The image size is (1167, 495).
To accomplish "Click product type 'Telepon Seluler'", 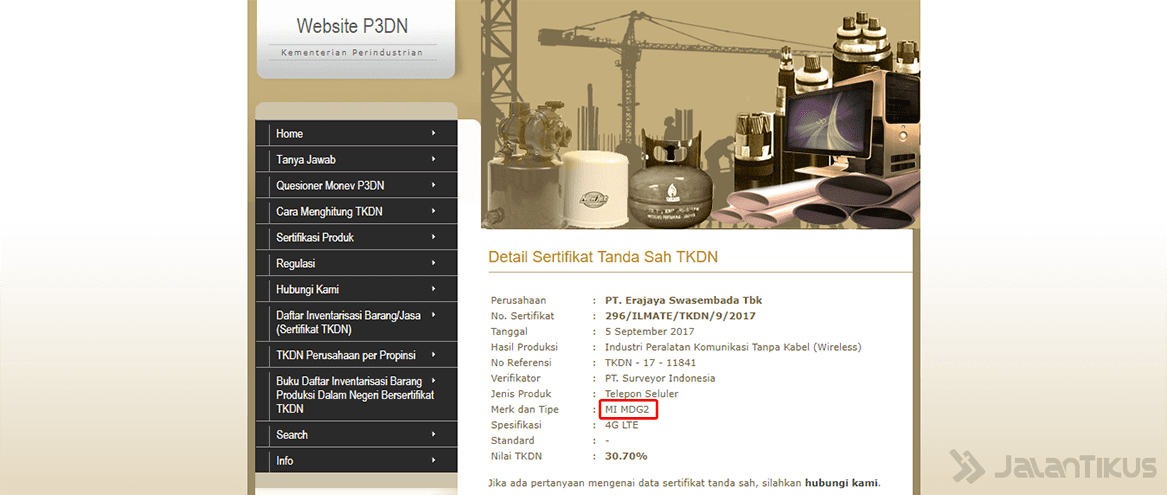I will (x=642, y=394).
